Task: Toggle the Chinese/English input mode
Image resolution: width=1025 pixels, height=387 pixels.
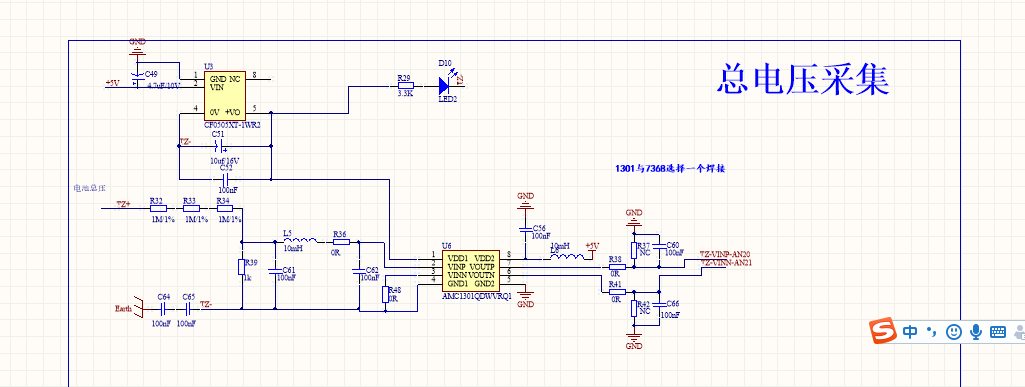Action: 910,332
